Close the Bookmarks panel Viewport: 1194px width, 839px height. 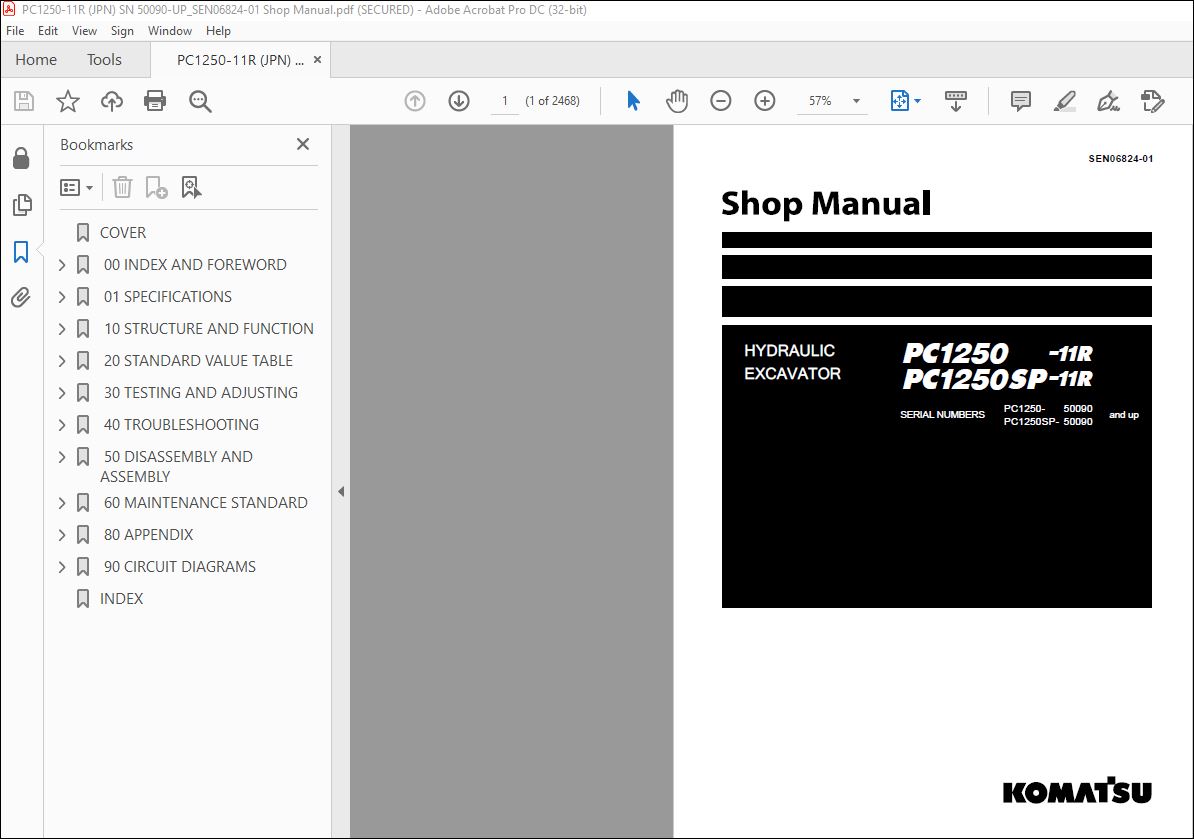coord(303,144)
